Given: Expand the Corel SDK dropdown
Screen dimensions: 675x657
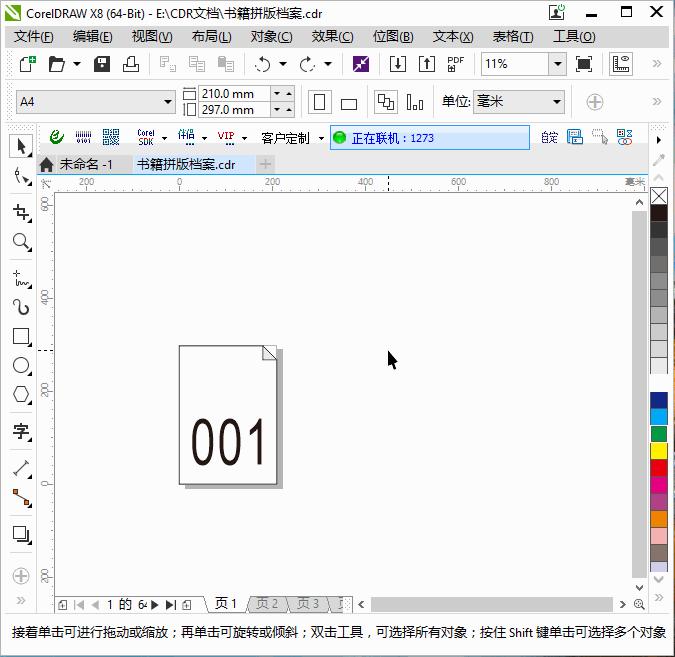Looking at the screenshot, I should coord(164,138).
